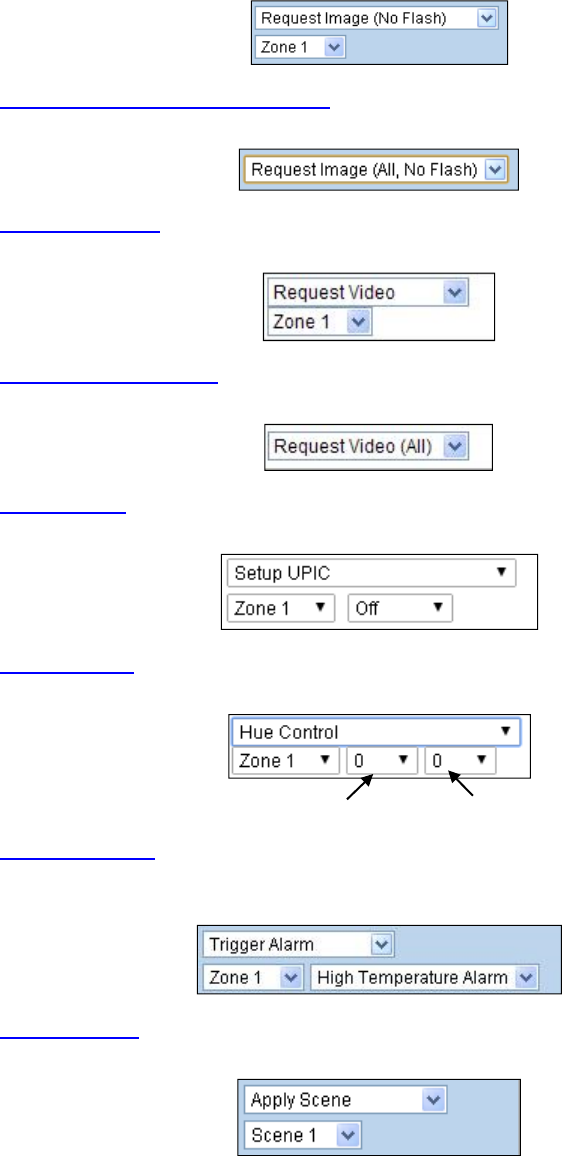
Task: Open the Request Video command dropdown
Action: 368,292
